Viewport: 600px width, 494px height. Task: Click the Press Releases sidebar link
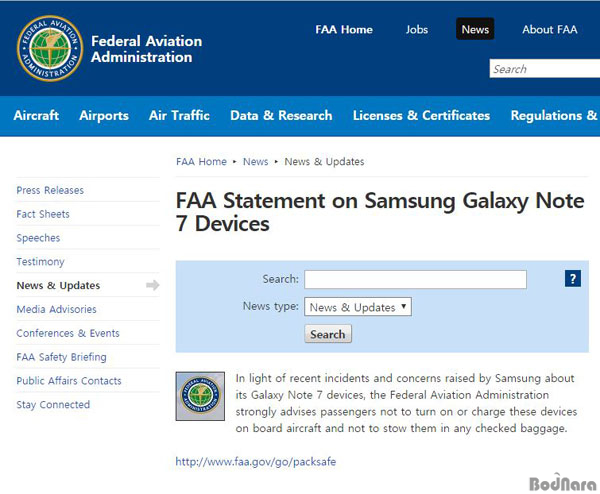click(x=50, y=190)
